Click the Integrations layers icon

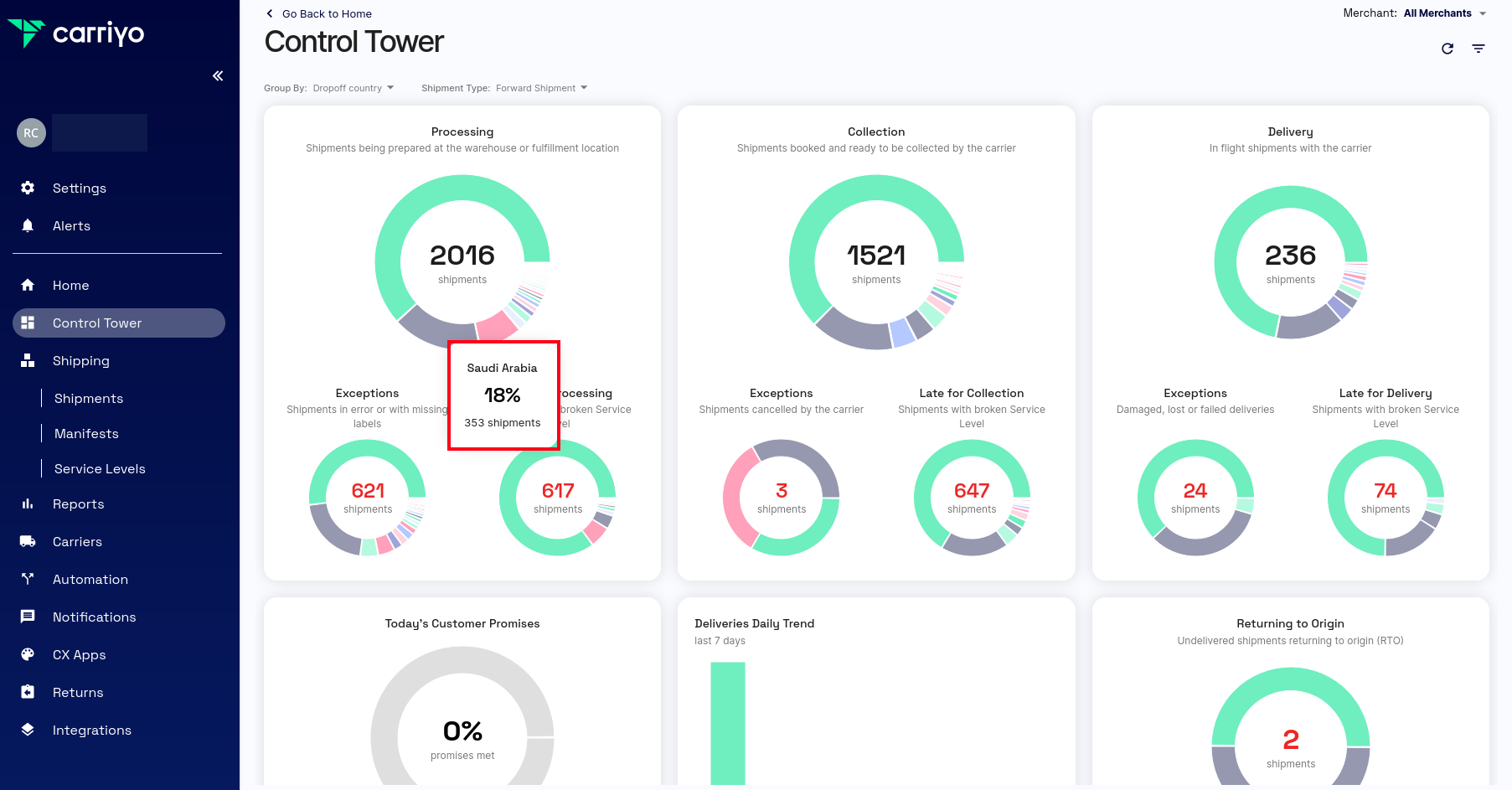coord(28,730)
